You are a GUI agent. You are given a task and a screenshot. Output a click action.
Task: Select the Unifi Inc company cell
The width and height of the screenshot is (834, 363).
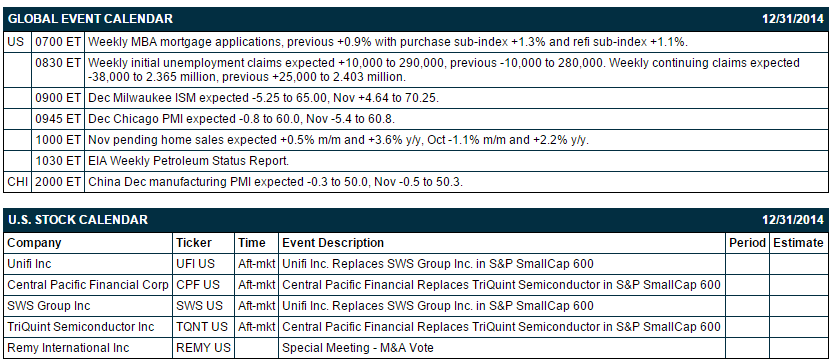pos(88,264)
